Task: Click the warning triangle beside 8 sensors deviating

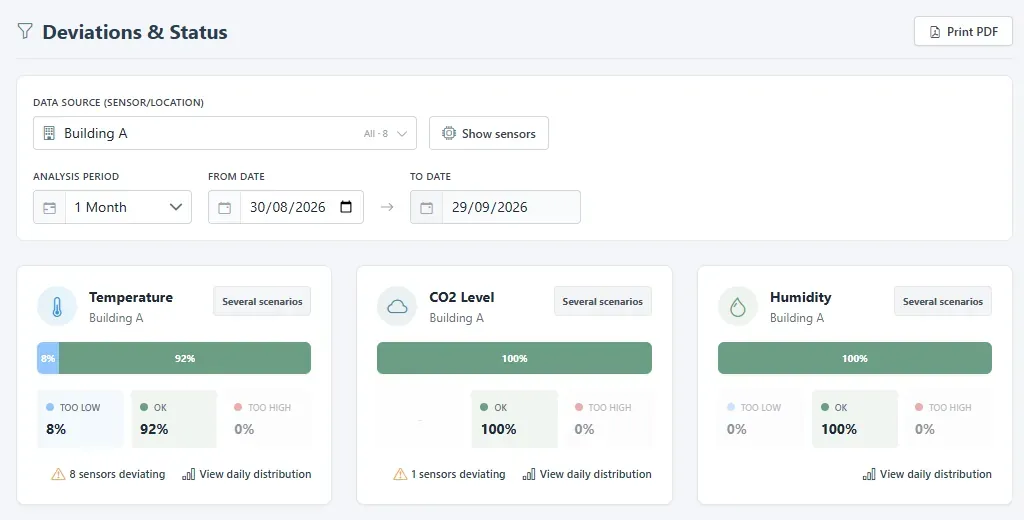Action: tap(58, 474)
